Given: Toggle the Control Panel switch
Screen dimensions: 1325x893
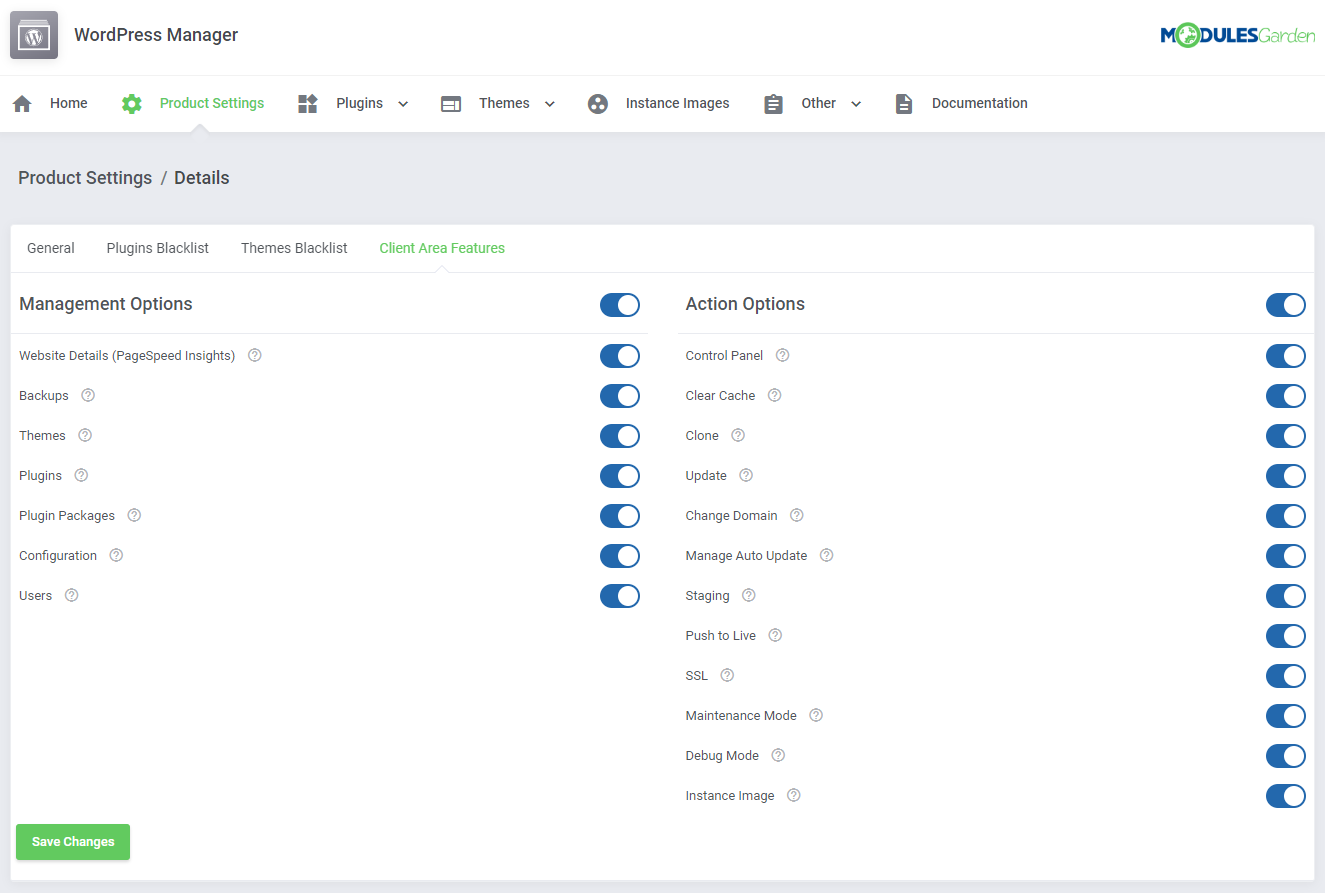Looking at the screenshot, I should pos(1286,356).
